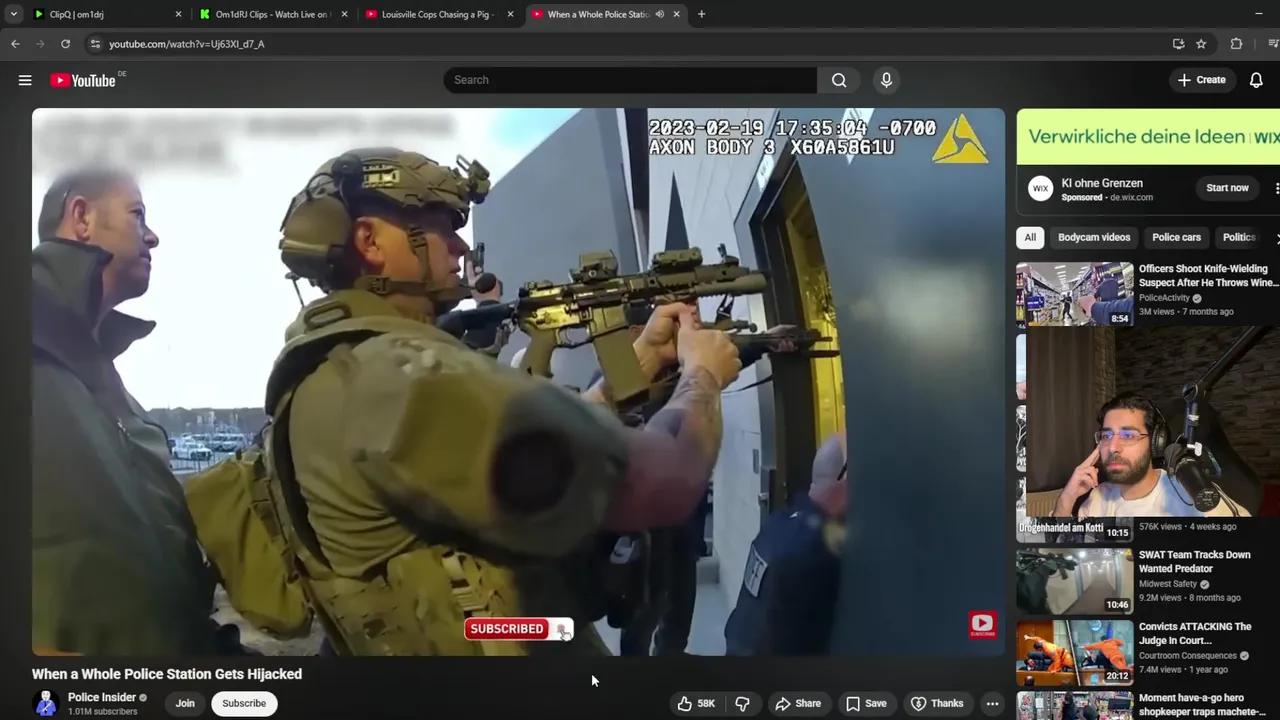Click the search magnifier icon

click(x=838, y=80)
